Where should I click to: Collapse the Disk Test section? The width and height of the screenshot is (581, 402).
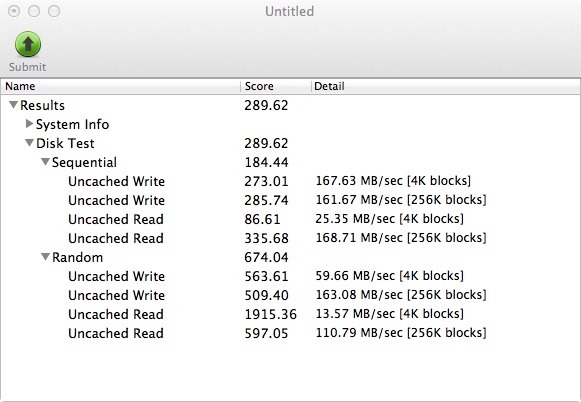(29, 143)
